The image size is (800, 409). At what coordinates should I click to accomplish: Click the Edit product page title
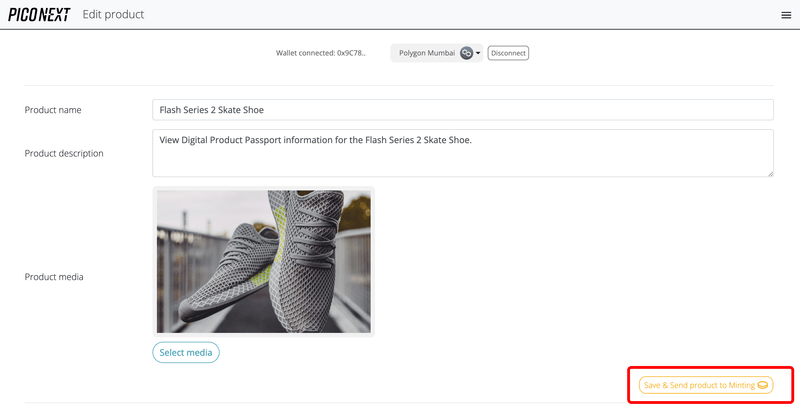pyautogui.click(x=113, y=15)
